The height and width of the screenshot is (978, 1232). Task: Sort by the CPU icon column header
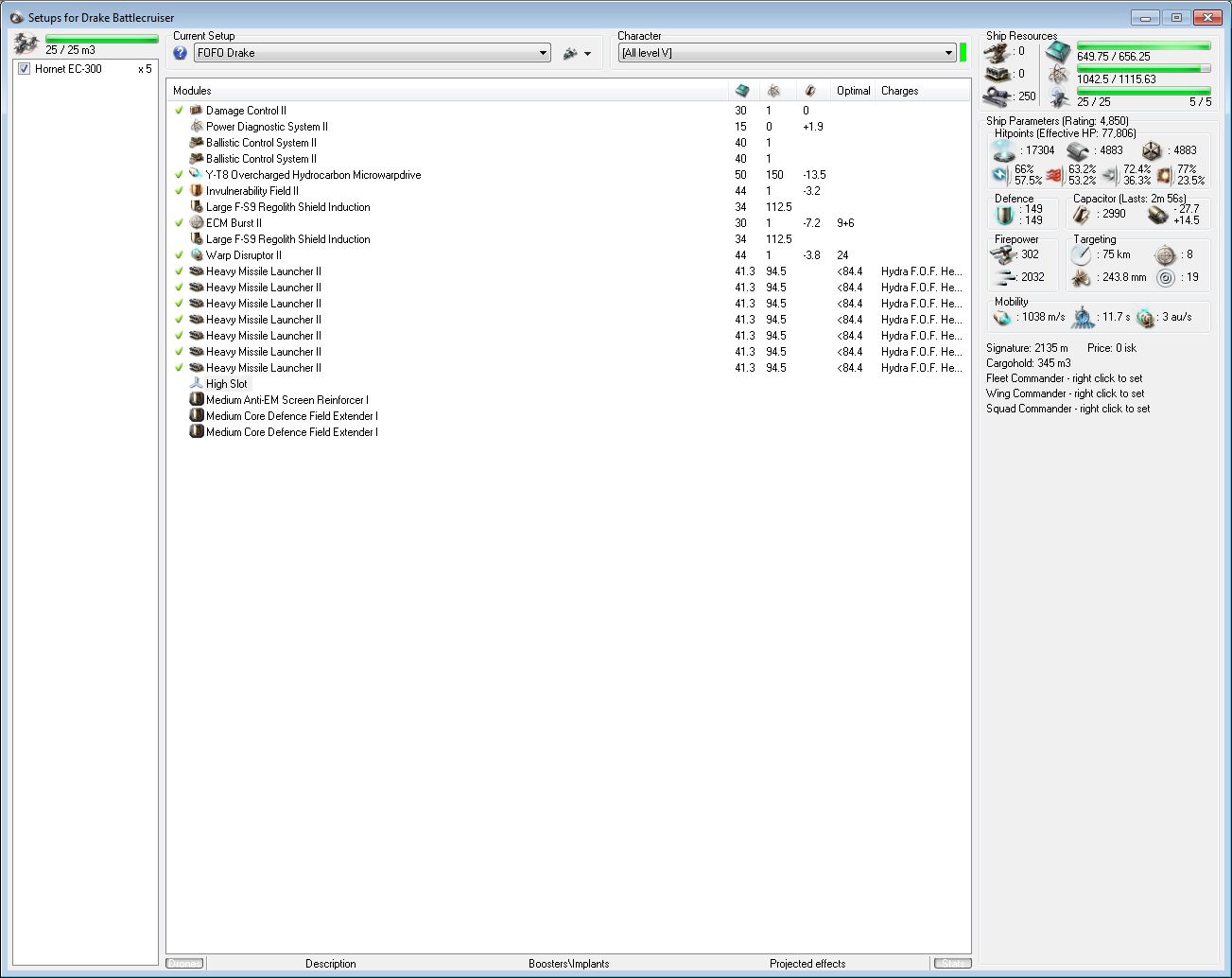(x=743, y=91)
